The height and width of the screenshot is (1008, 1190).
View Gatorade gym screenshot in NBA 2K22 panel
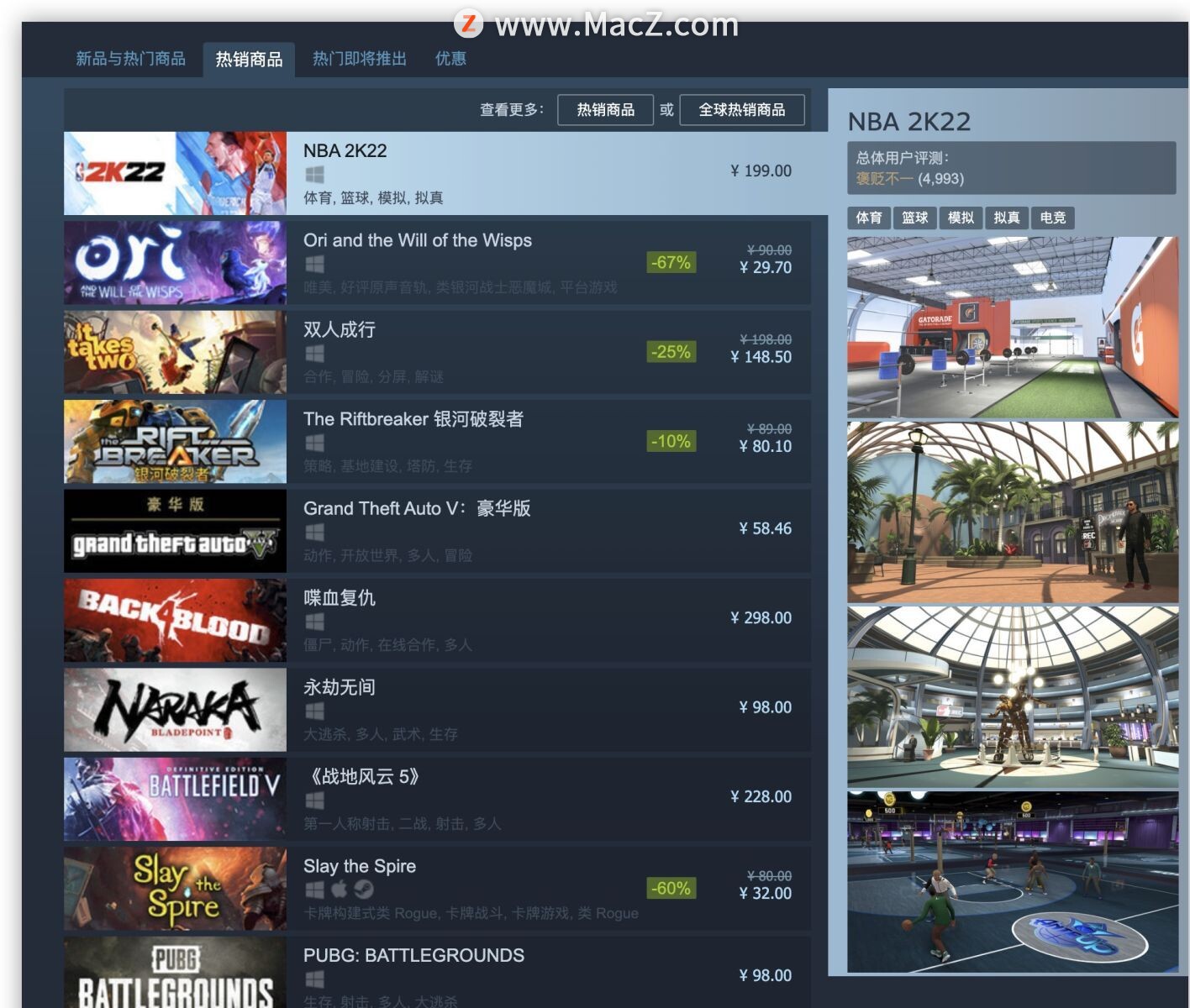point(1013,328)
